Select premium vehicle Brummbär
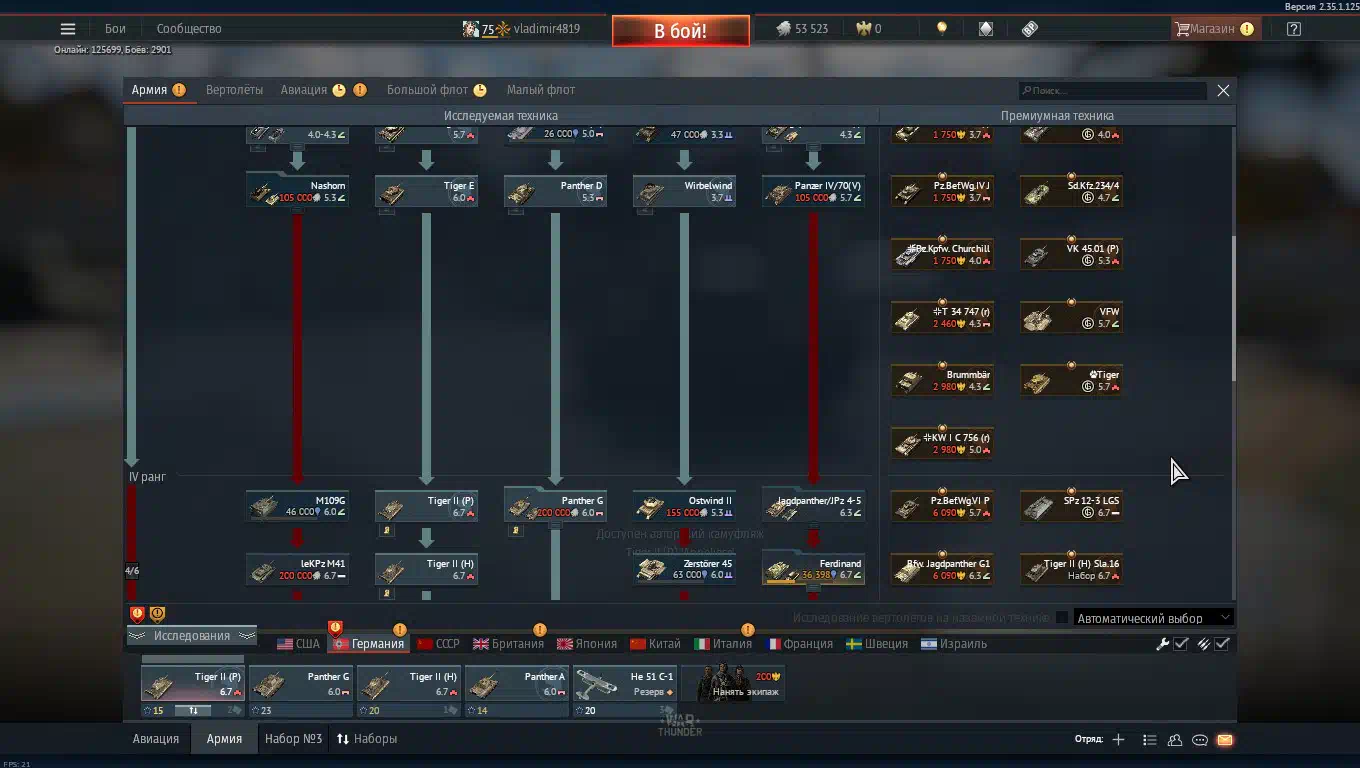This screenshot has height=768, width=1360. [942, 380]
